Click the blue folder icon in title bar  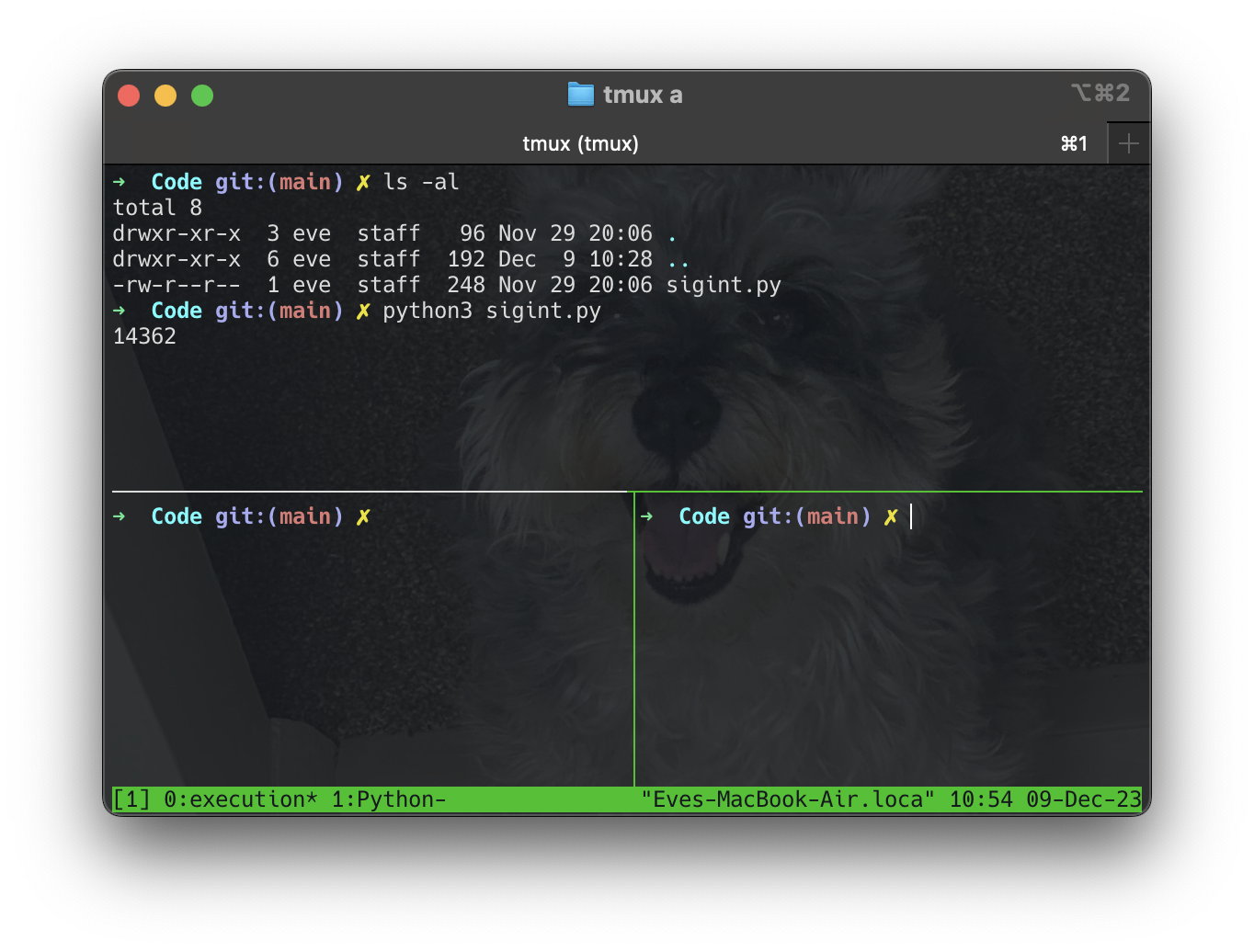click(x=580, y=95)
